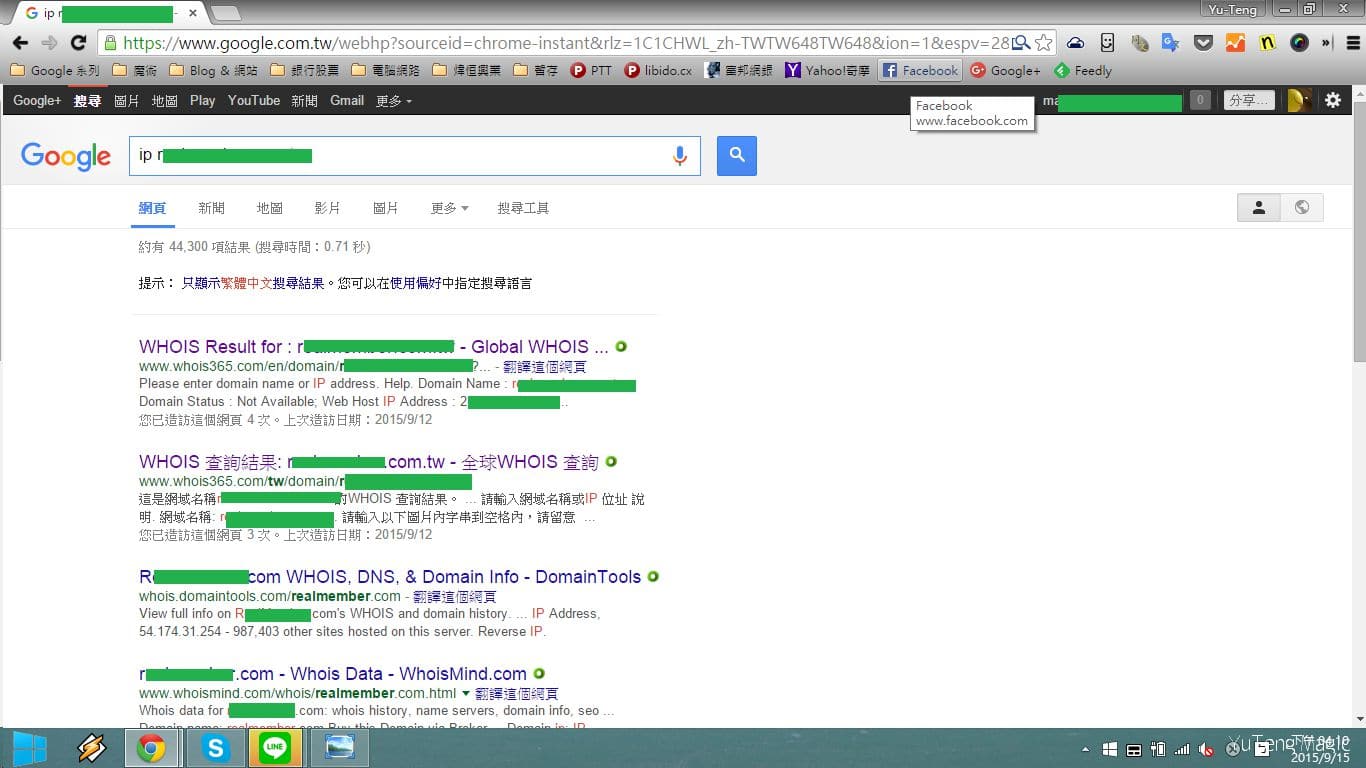
Task: Open the 更多 dropdown in black bar
Action: (393, 101)
